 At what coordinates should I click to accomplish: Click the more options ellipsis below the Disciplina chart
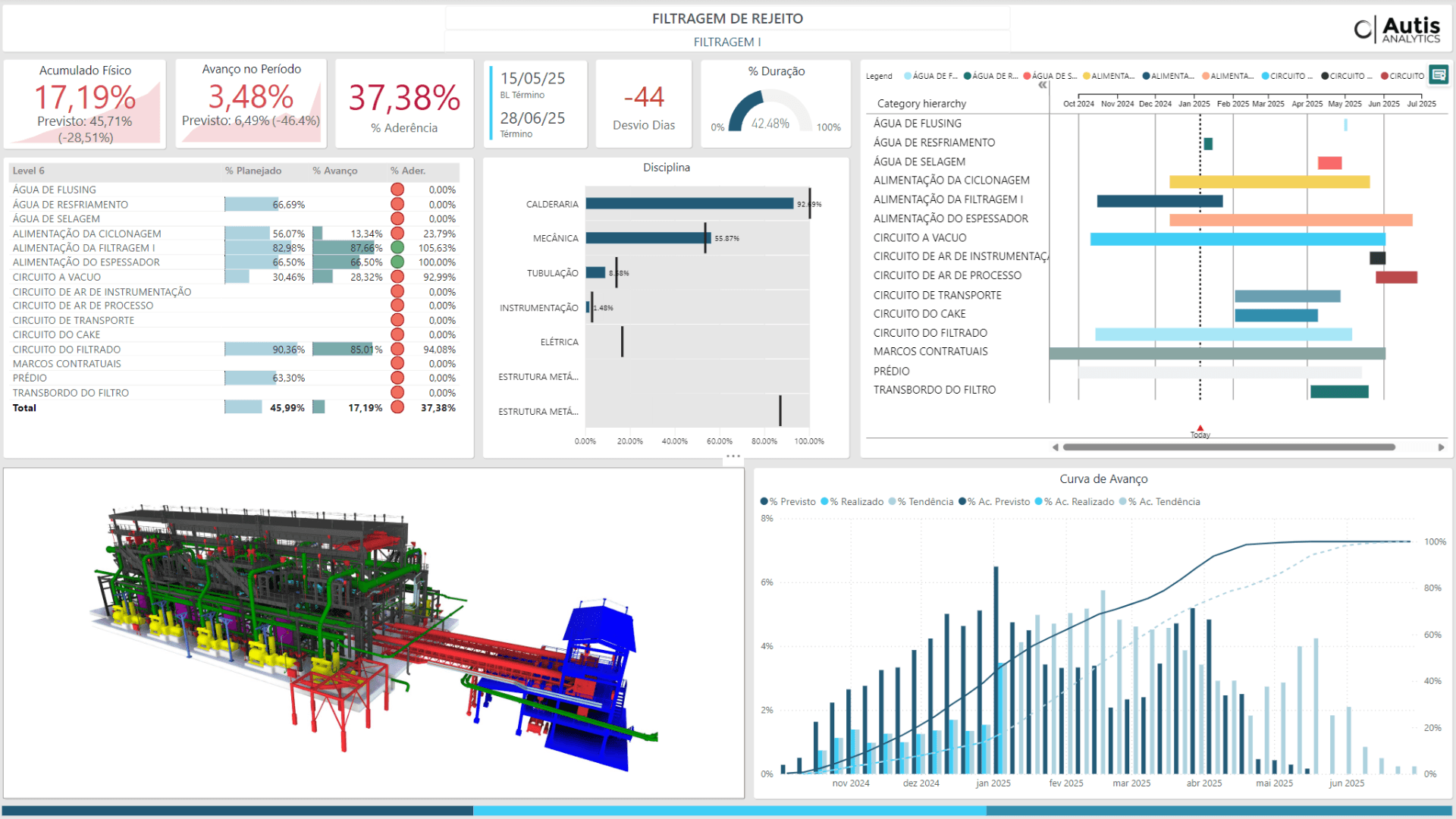pos(733,455)
